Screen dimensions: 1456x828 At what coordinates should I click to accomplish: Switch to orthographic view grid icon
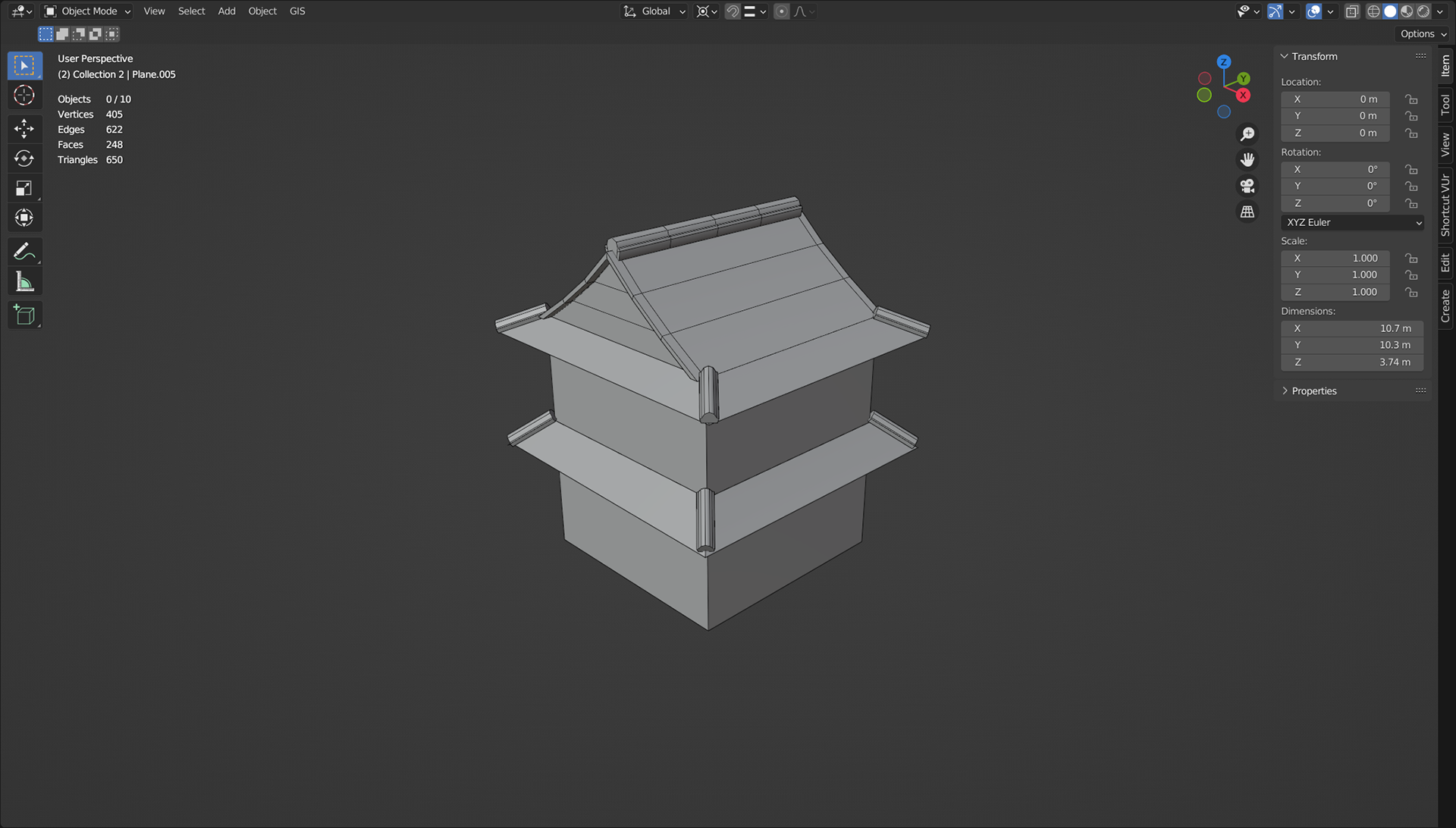click(x=1247, y=212)
